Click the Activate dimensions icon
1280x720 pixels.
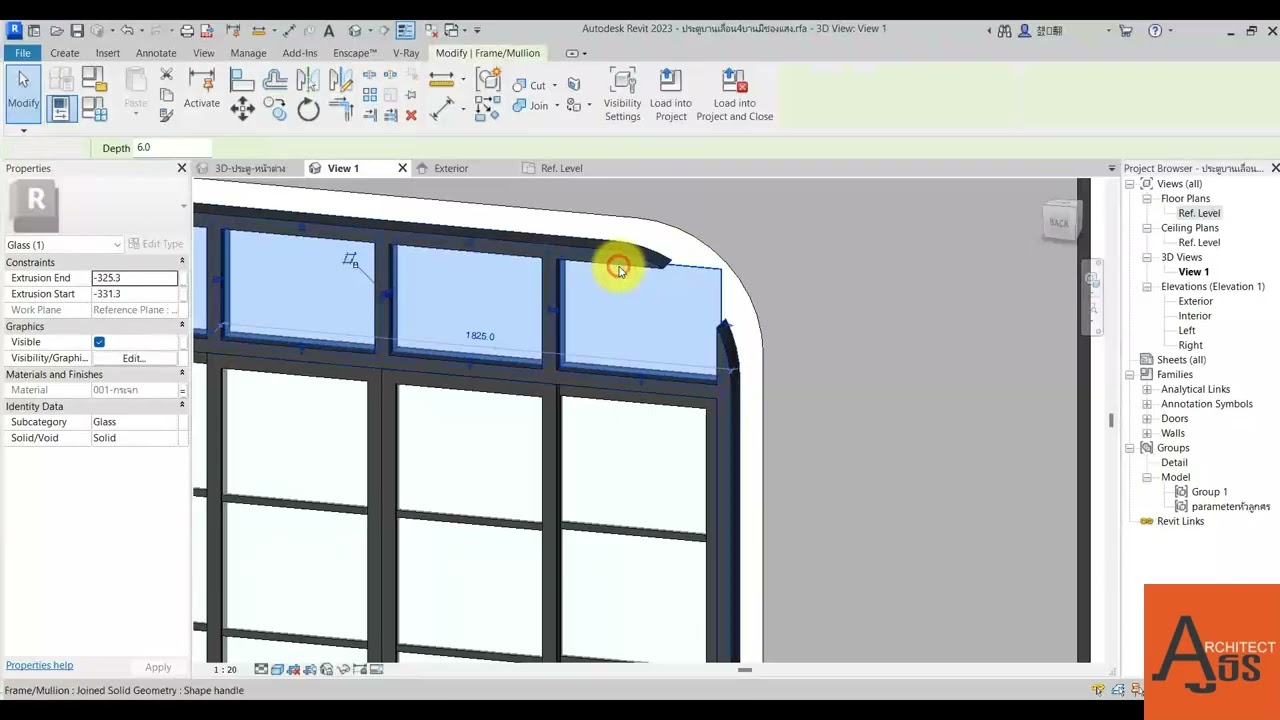[201, 88]
